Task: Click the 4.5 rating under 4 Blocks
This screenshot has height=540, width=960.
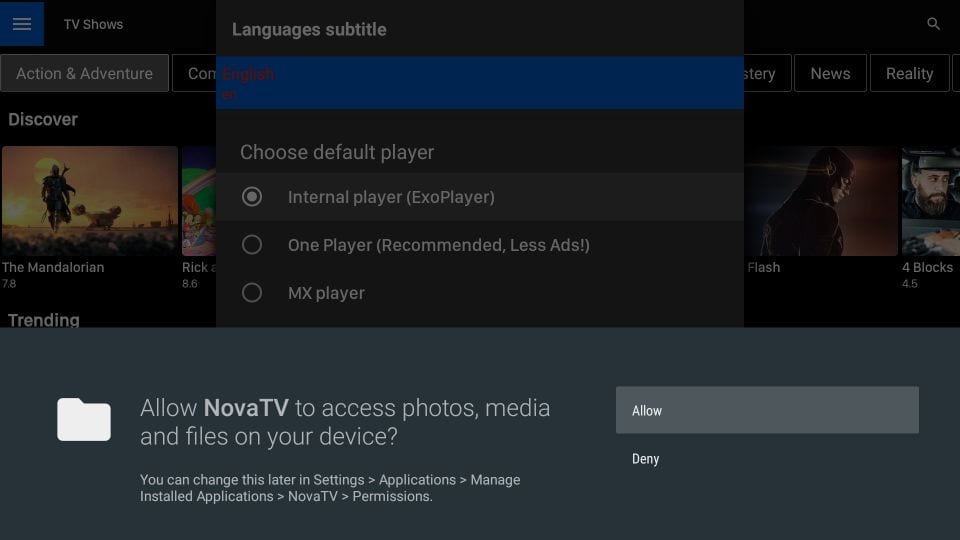Action: [910, 283]
